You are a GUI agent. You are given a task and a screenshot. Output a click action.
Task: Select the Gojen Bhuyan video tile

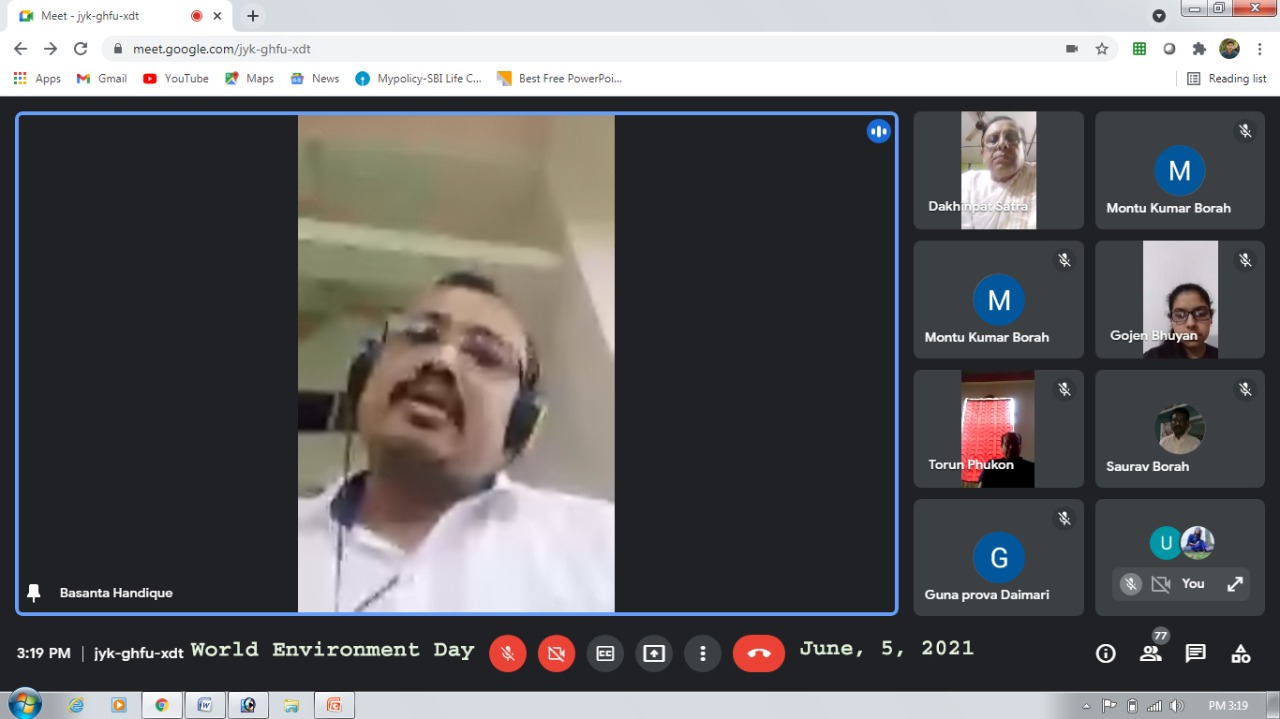(x=1180, y=299)
